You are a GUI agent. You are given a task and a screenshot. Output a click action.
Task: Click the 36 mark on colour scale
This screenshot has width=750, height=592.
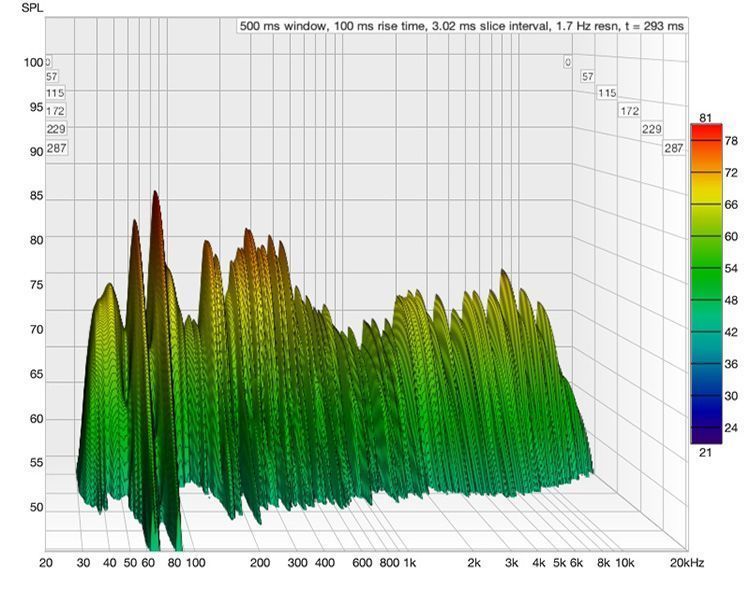point(731,364)
